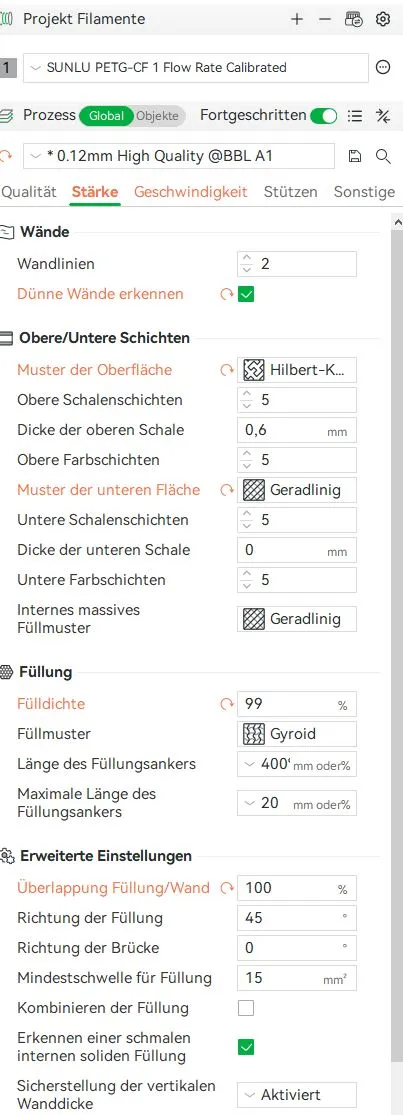Search process settings with magnifier icon

pos(383,156)
